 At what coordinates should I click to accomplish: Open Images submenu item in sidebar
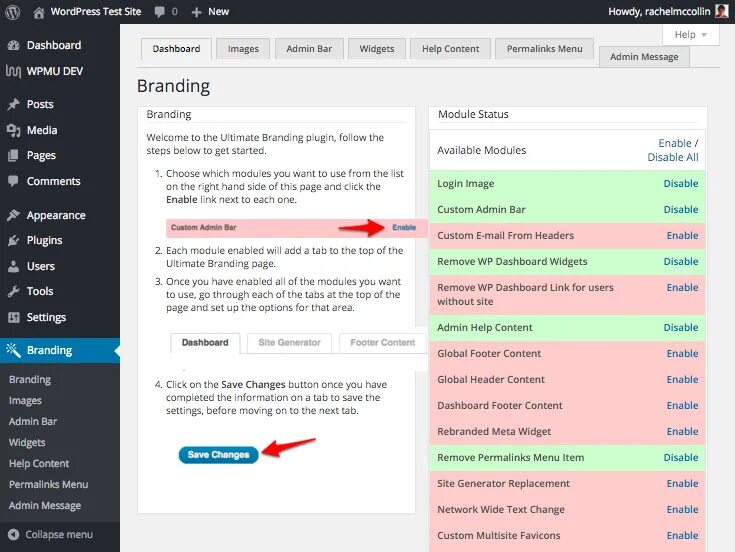(25, 401)
